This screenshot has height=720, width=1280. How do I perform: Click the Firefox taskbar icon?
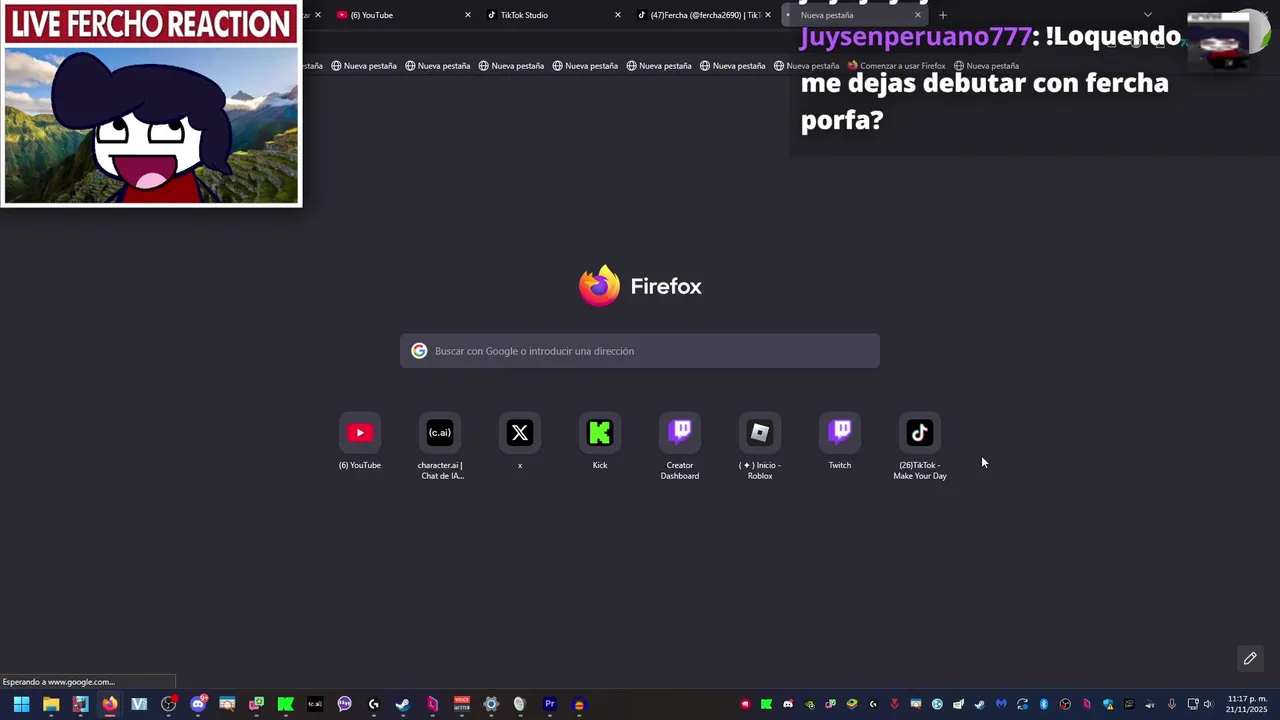pyautogui.click(x=110, y=704)
